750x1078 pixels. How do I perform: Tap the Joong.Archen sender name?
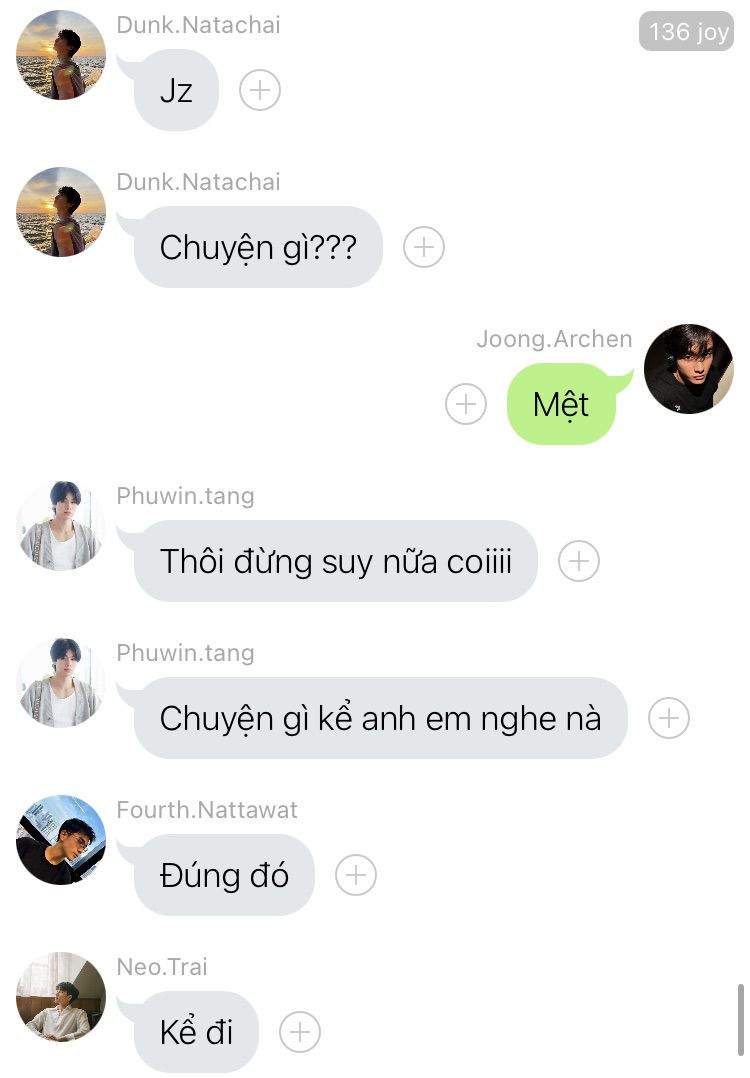554,339
